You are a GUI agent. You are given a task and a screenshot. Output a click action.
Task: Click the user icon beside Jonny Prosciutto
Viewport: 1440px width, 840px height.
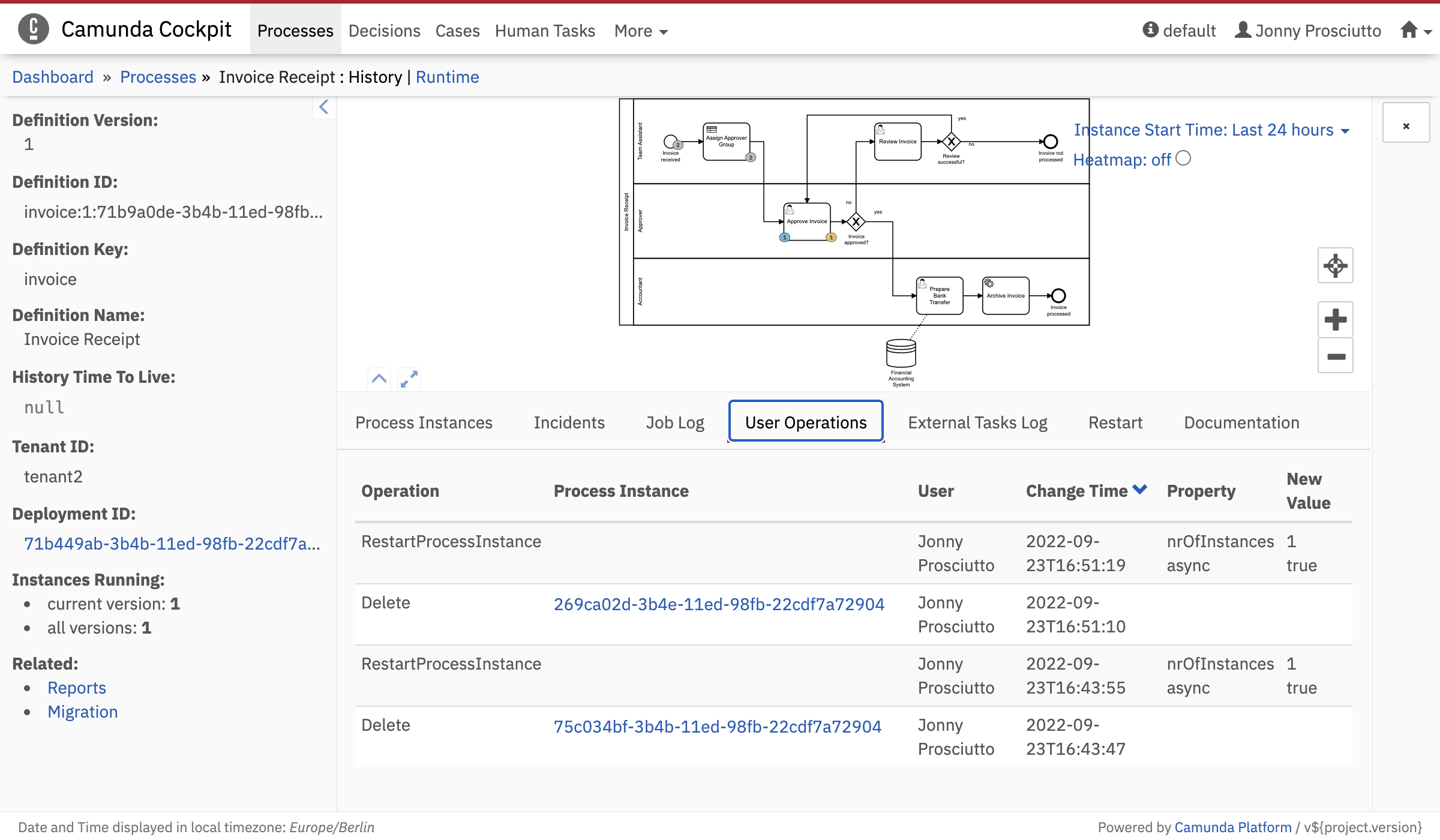(x=1243, y=30)
